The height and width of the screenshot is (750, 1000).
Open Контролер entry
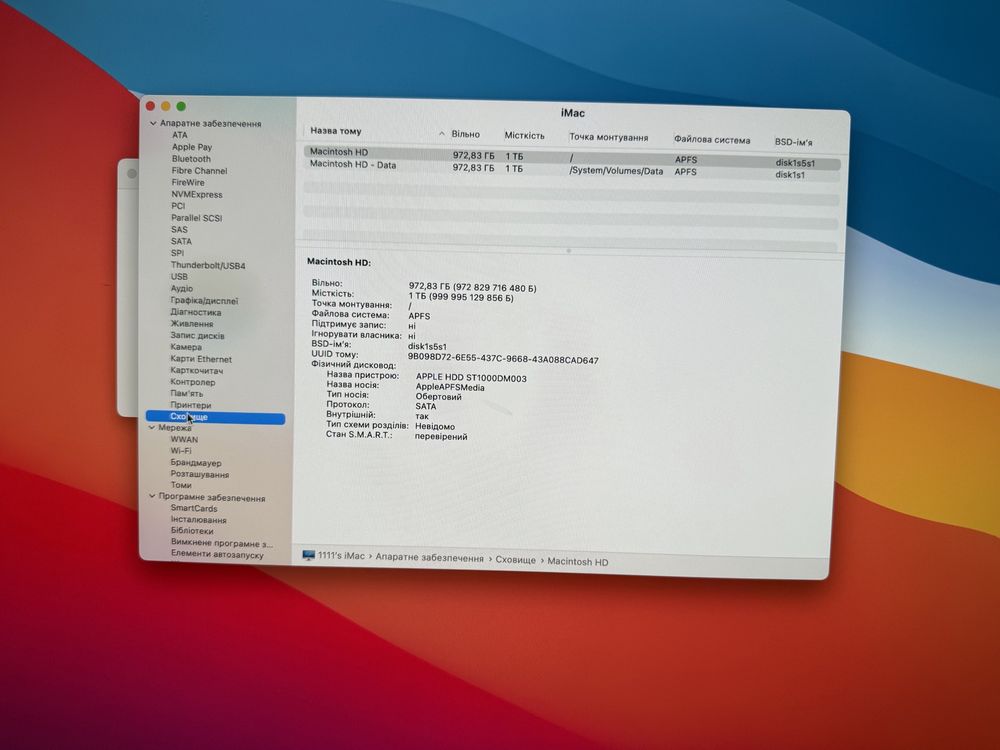pyautogui.click(x=193, y=382)
